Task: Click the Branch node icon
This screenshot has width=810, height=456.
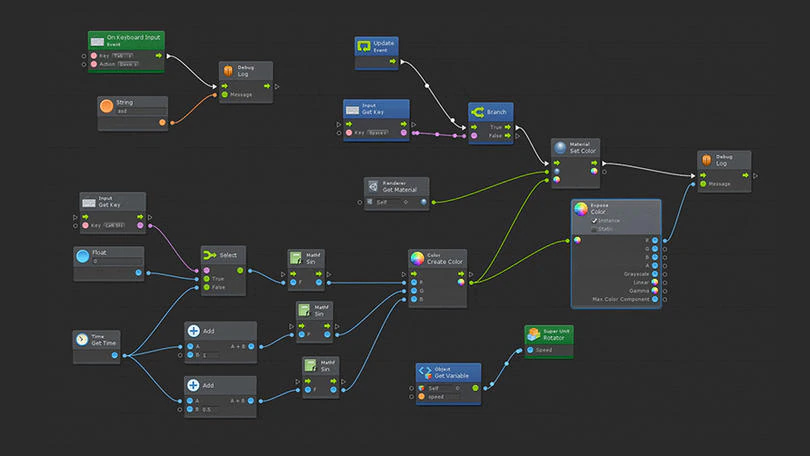Action: tap(477, 112)
